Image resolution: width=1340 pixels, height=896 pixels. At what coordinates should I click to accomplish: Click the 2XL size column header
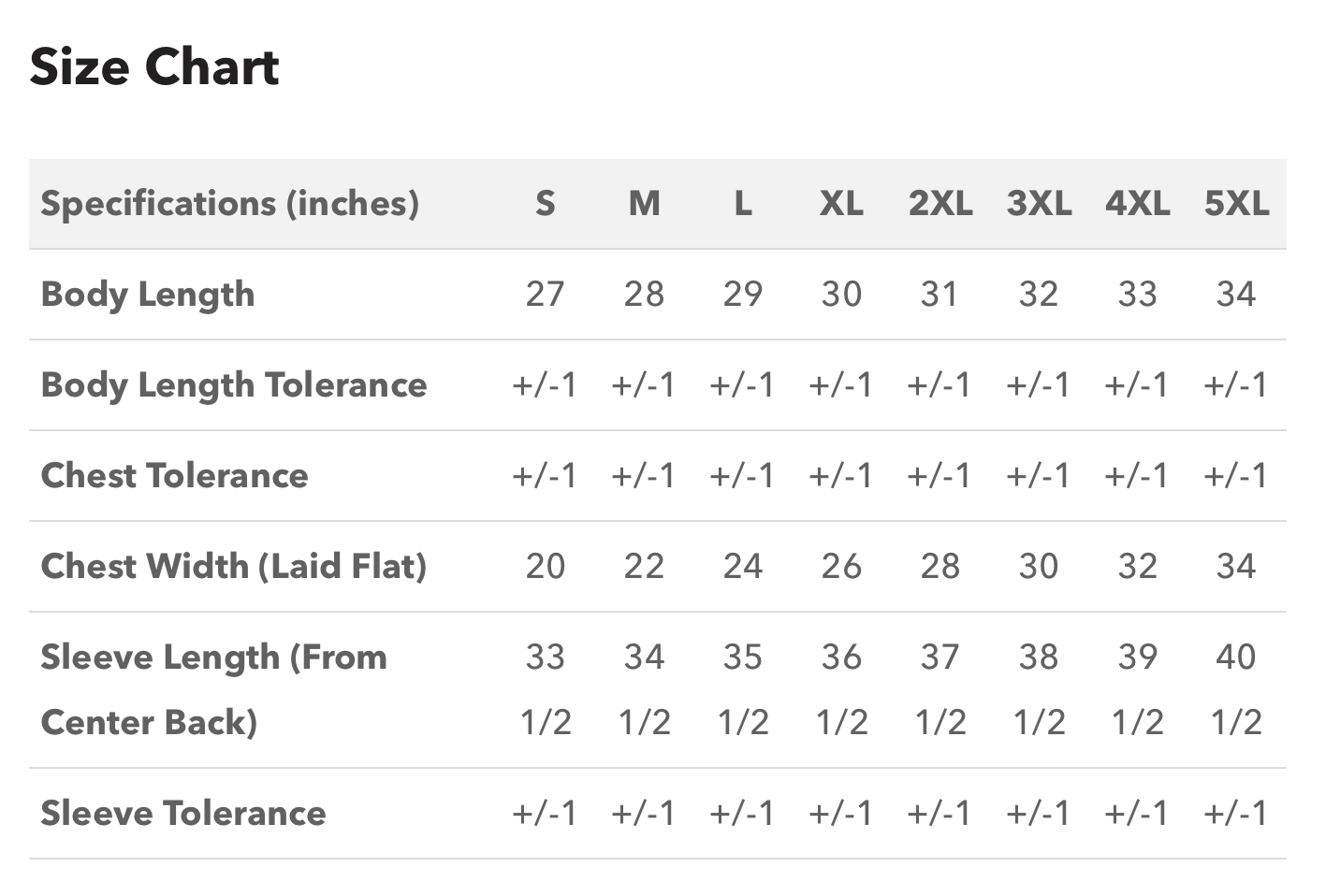pos(940,203)
